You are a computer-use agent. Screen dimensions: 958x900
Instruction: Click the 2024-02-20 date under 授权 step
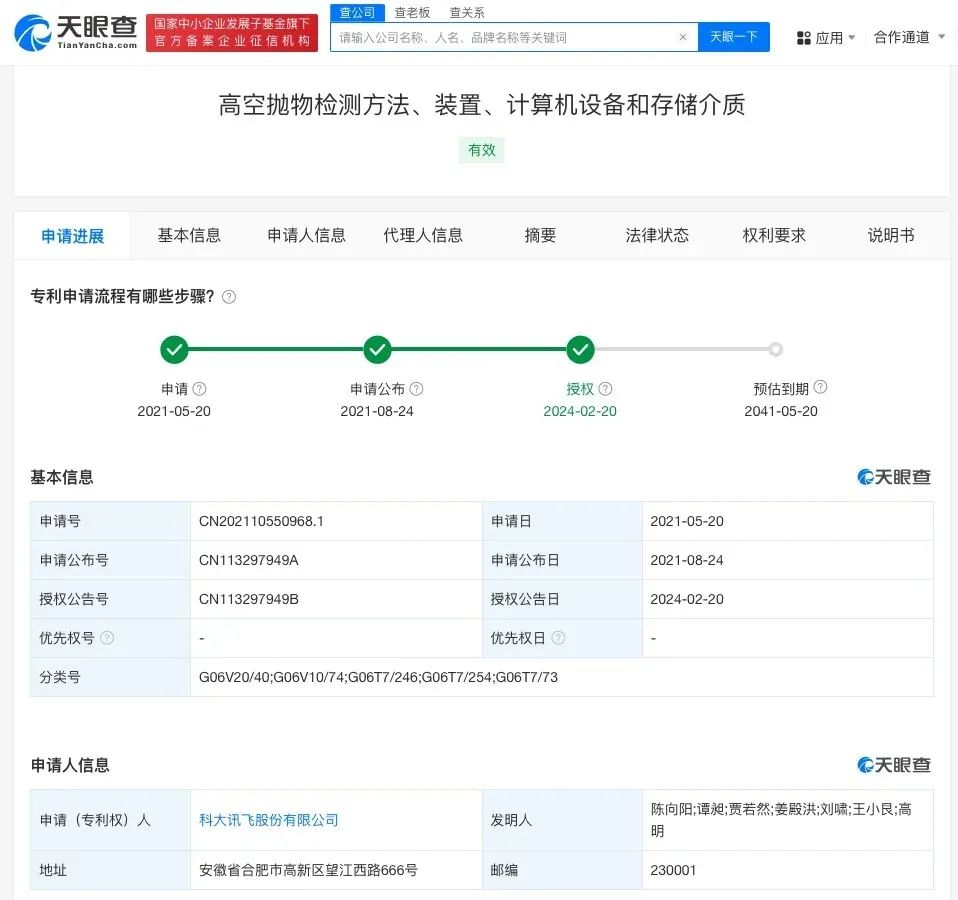coord(580,411)
